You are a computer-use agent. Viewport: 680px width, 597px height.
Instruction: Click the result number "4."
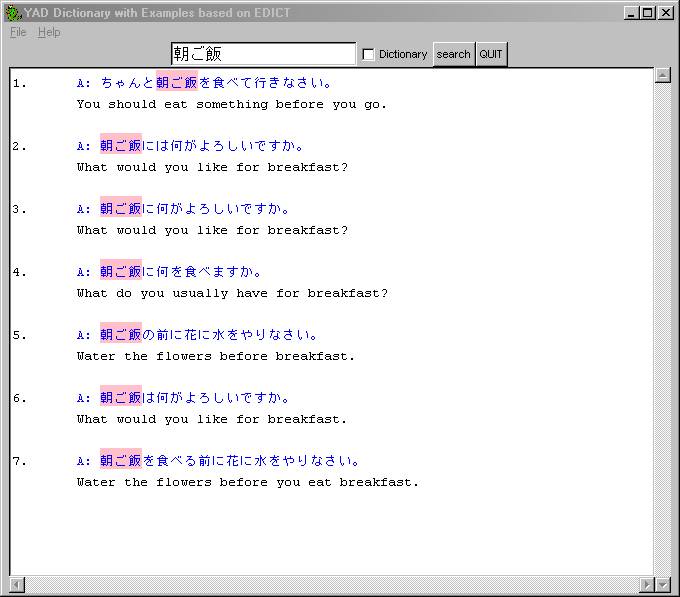[x=20, y=272]
